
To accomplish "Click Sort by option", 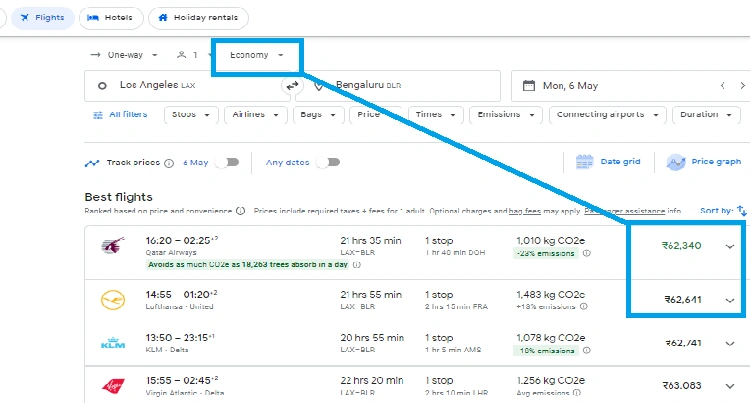I will 723,210.
